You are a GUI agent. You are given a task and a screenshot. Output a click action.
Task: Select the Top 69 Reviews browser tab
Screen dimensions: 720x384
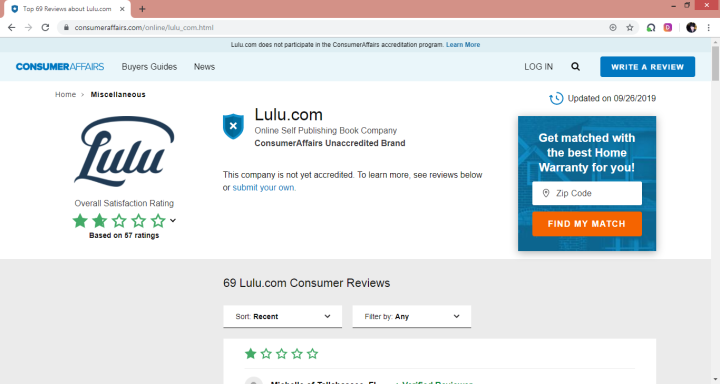[x=67, y=9]
